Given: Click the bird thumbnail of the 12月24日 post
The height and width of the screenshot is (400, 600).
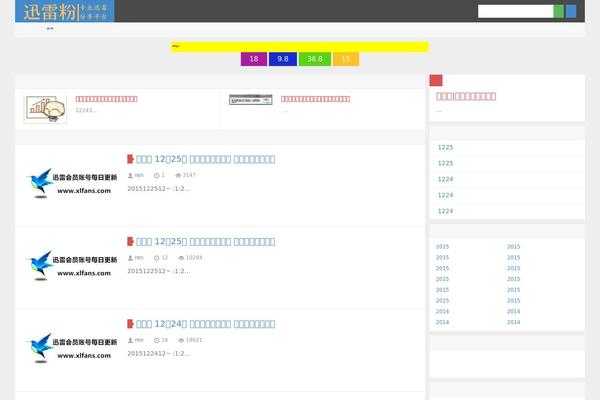Looking at the screenshot, I should (x=72, y=348).
